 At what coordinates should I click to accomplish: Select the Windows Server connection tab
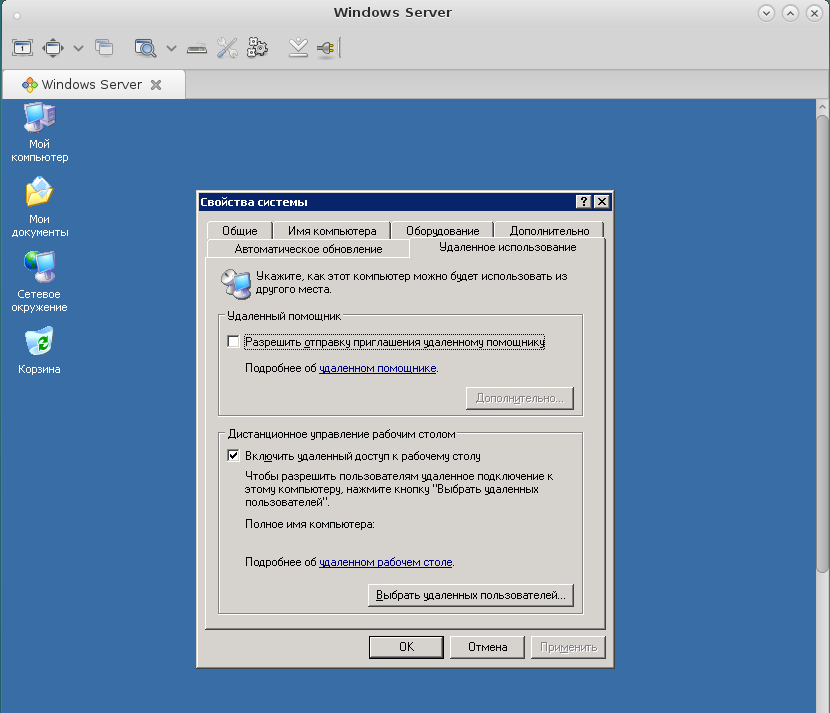pyautogui.click(x=94, y=85)
